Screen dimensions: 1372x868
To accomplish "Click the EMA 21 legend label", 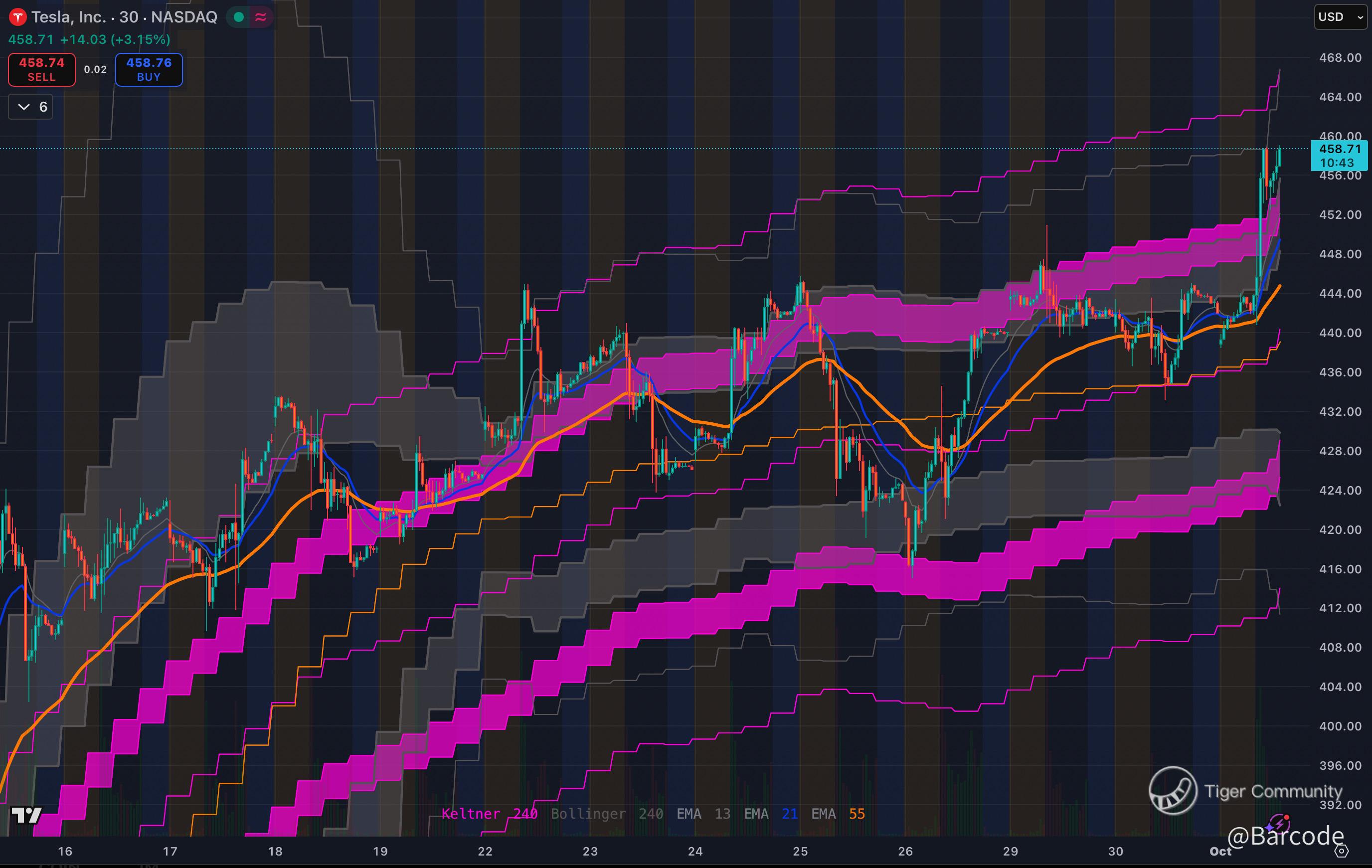I will [x=770, y=813].
